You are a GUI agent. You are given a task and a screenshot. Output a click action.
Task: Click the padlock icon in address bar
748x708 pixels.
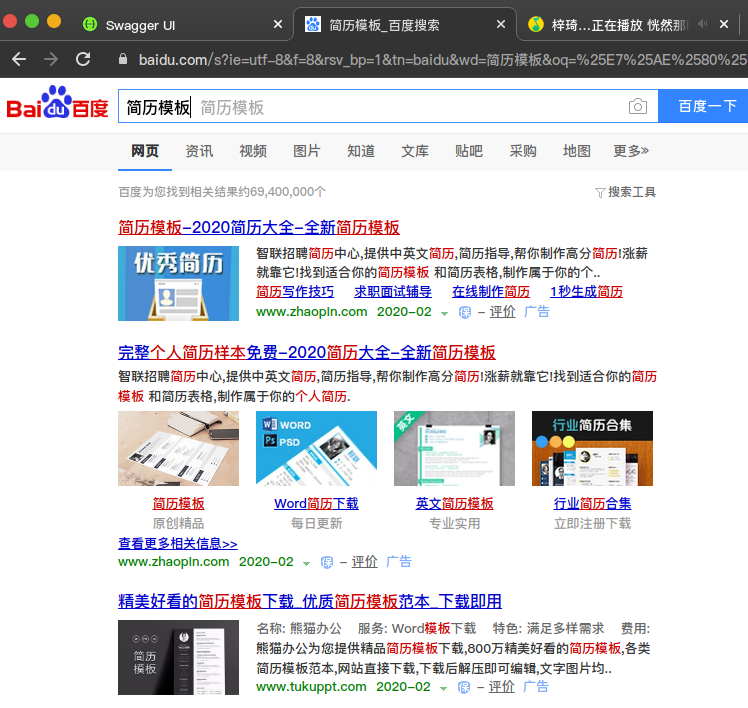coord(123,59)
